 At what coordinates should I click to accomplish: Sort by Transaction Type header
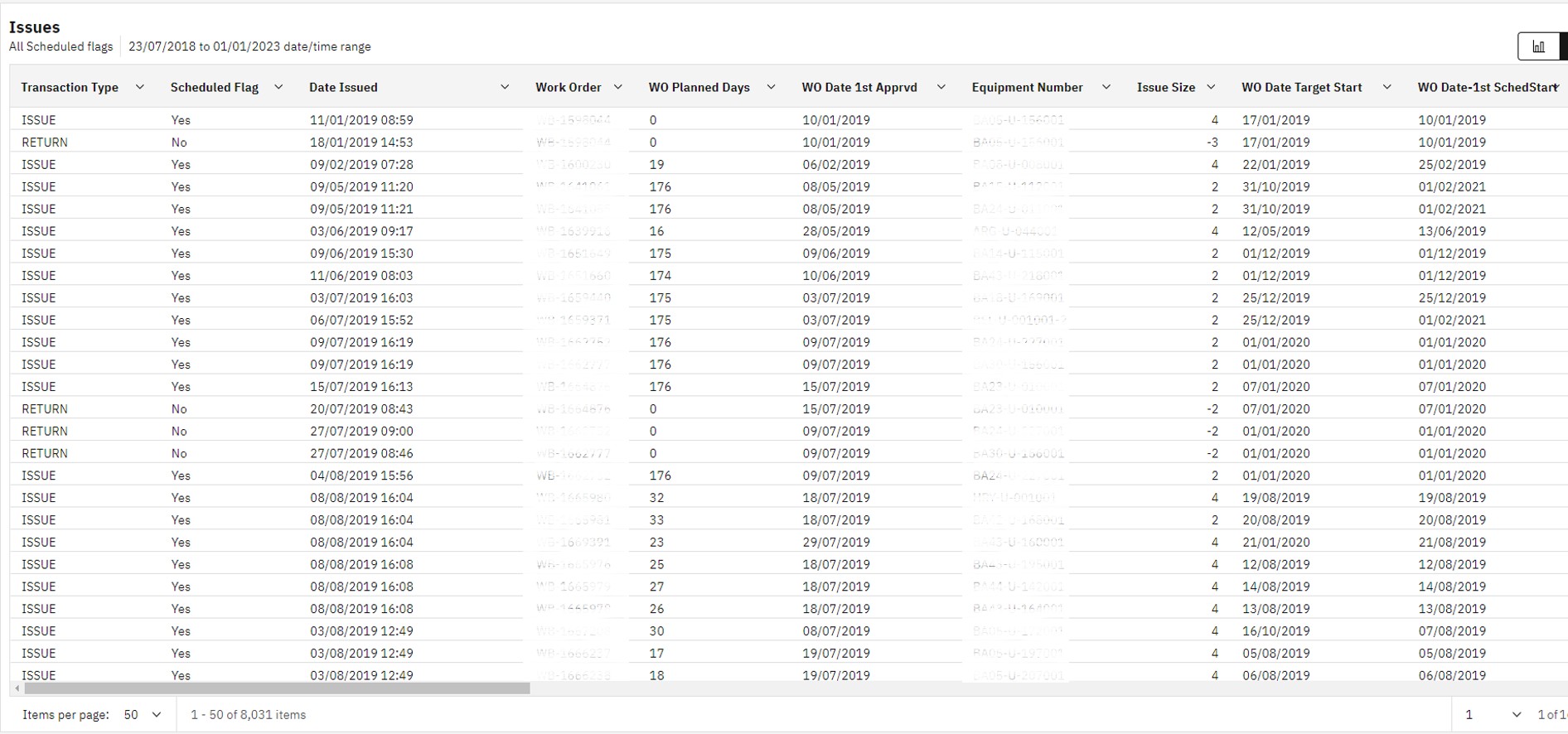70,87
